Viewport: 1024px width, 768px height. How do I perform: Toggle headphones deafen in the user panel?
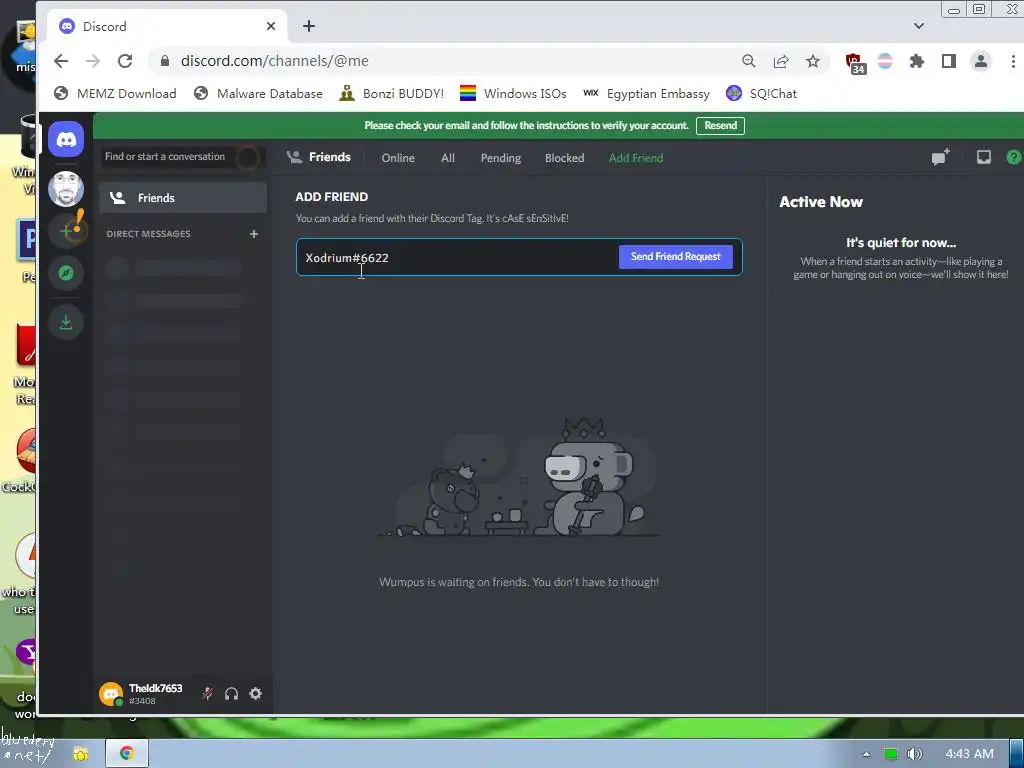click(x=231, y=694)
